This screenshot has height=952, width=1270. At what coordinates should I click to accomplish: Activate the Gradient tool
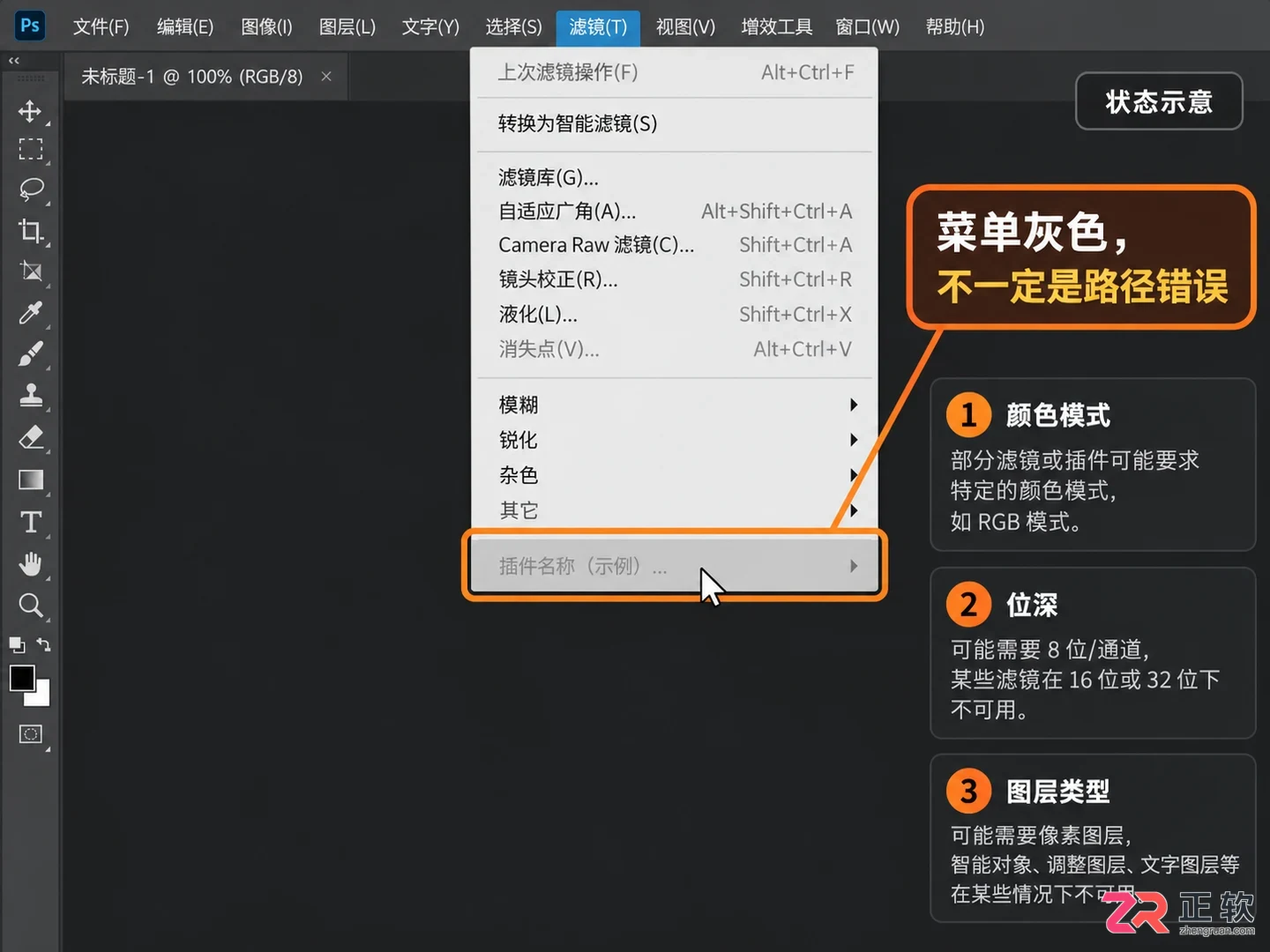(31, 480)
